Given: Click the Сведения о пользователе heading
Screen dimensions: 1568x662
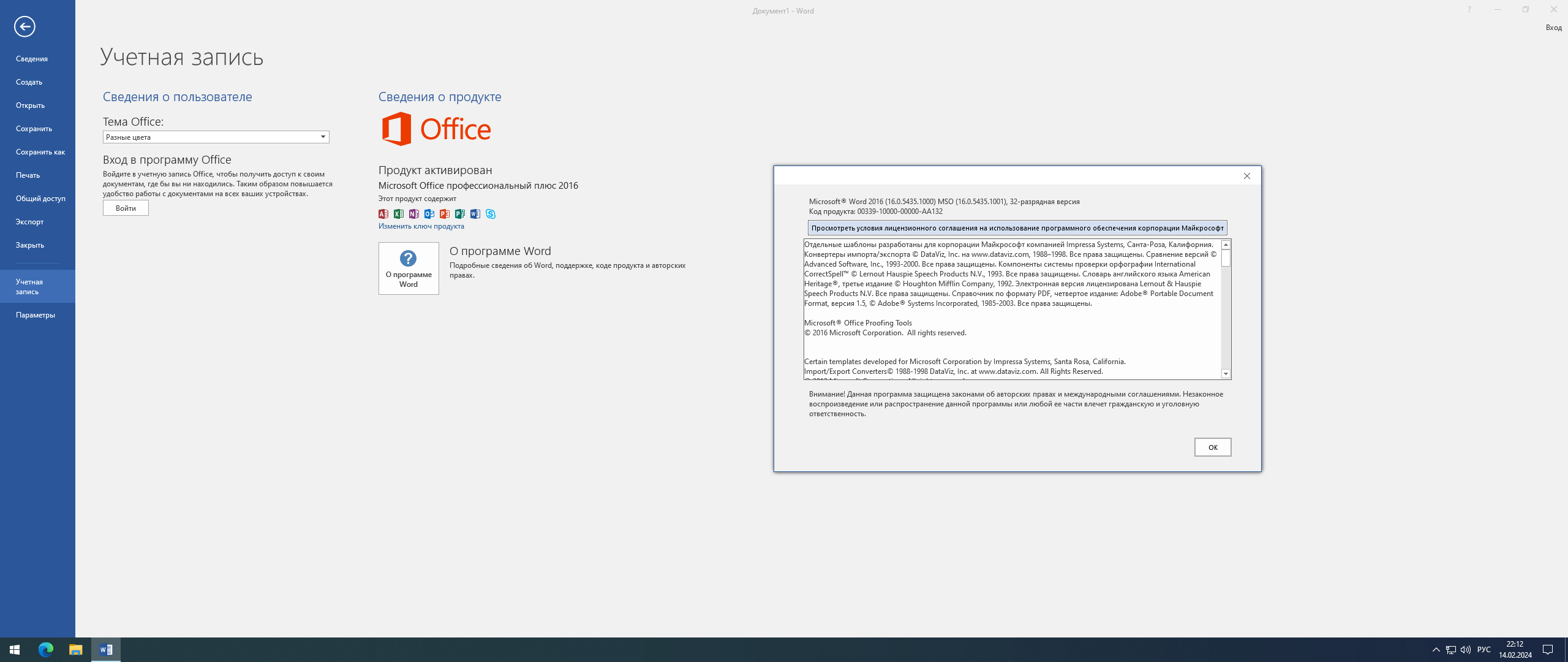Looking at the screenshot, I should (178, 97).
